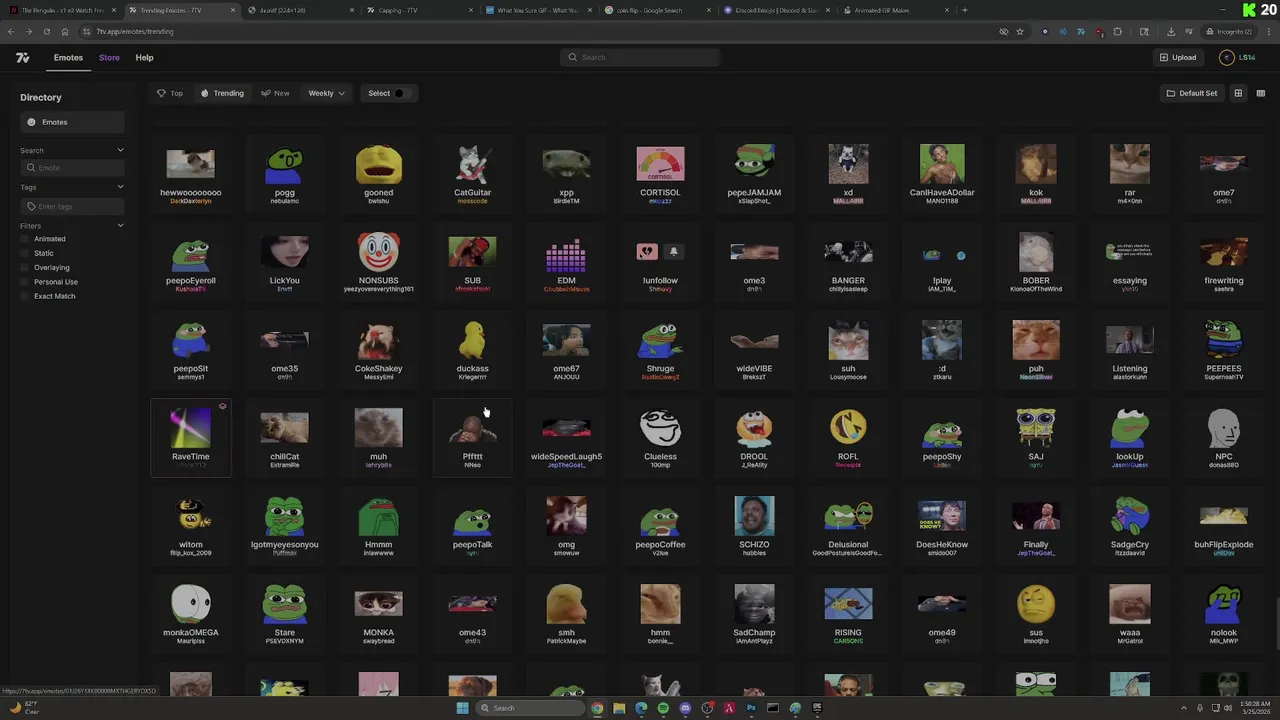Collapse the Tags section chevron
The image size is (1280, 720).
click(120, 187)
